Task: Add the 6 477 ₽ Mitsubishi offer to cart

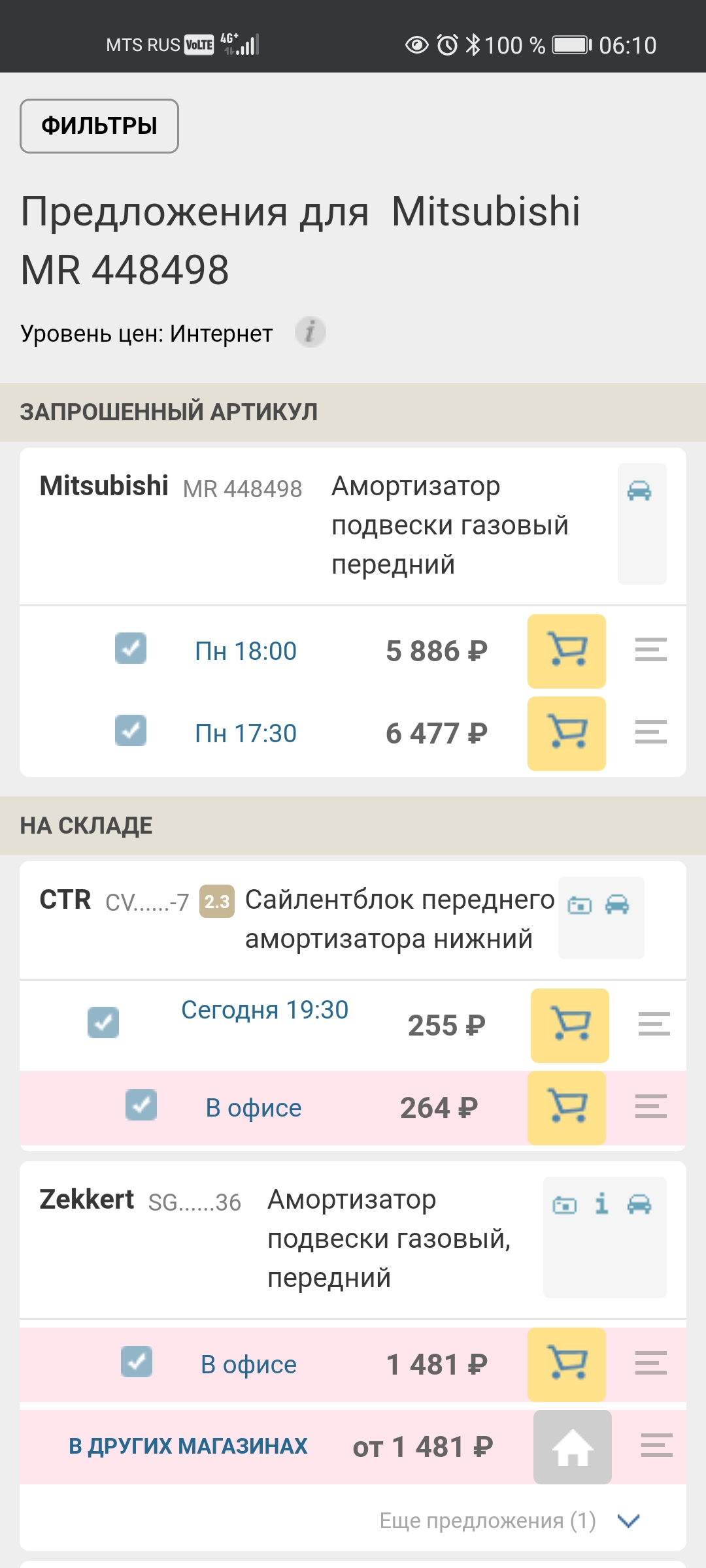Action: [566, 733]
